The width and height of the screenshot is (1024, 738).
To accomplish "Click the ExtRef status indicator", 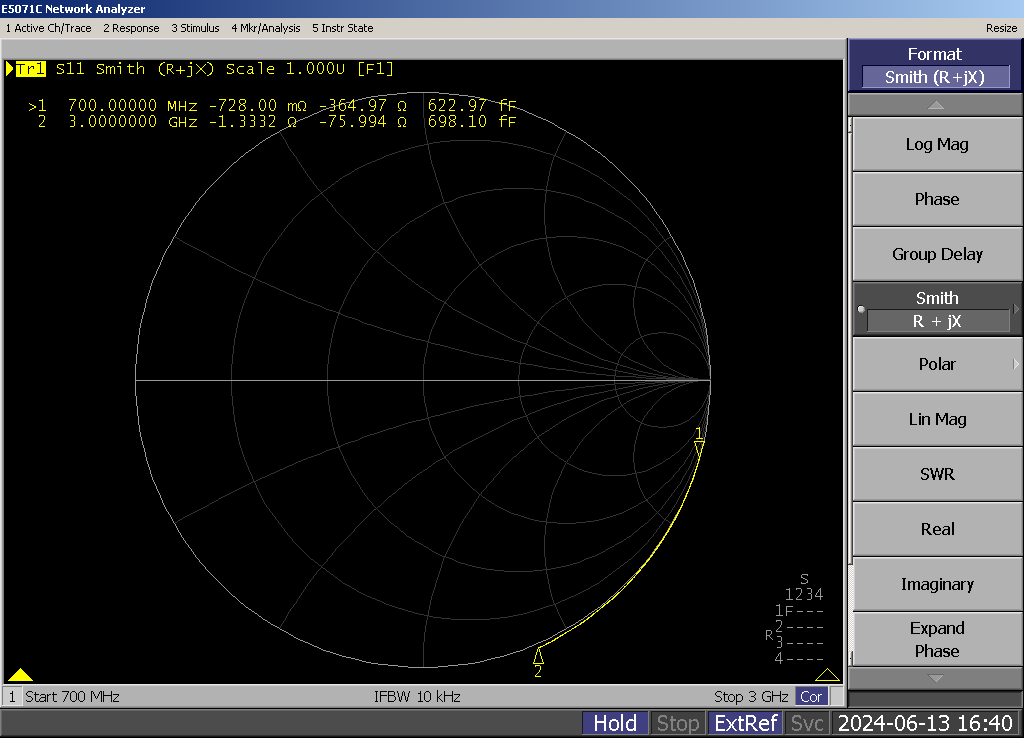I will (745, 723).
